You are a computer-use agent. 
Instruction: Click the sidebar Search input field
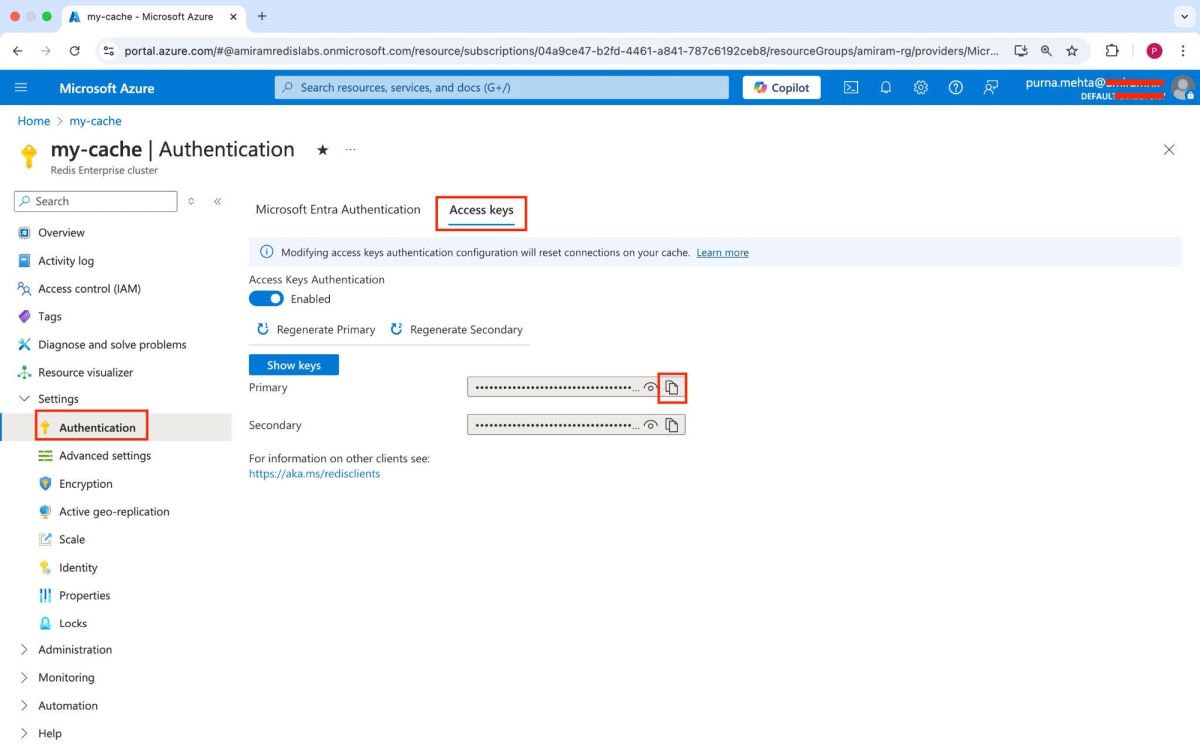95,201
